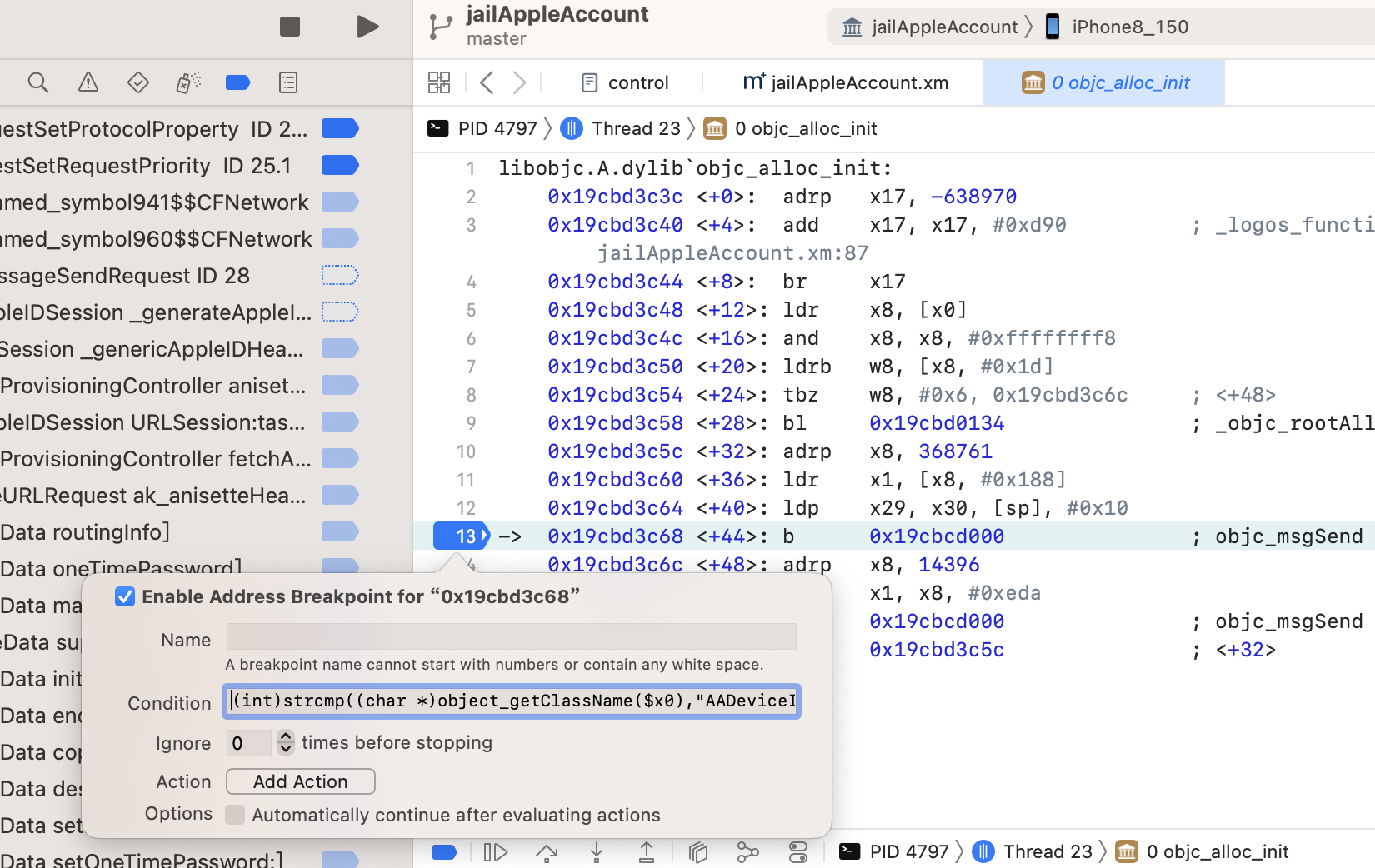This screenshot has height=868, width=1375.
Task: Toggle breakpoint for ak_anisetteHea... row
Action: pos(340,495)
